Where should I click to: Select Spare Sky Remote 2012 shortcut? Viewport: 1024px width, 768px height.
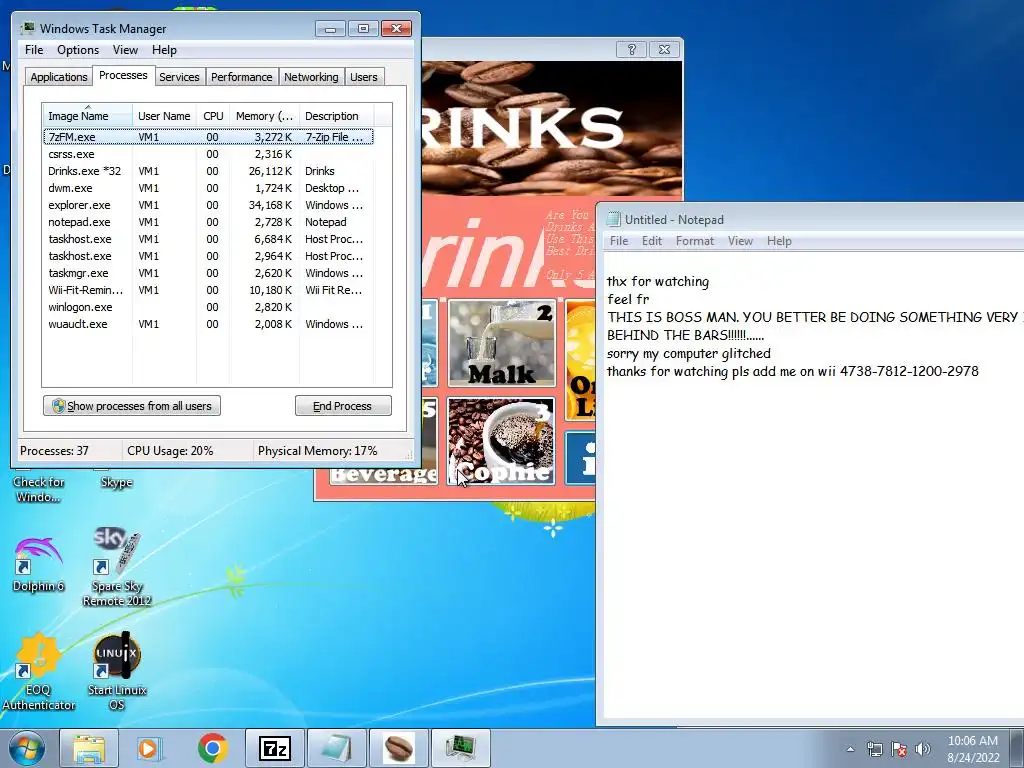click(117, 567)
